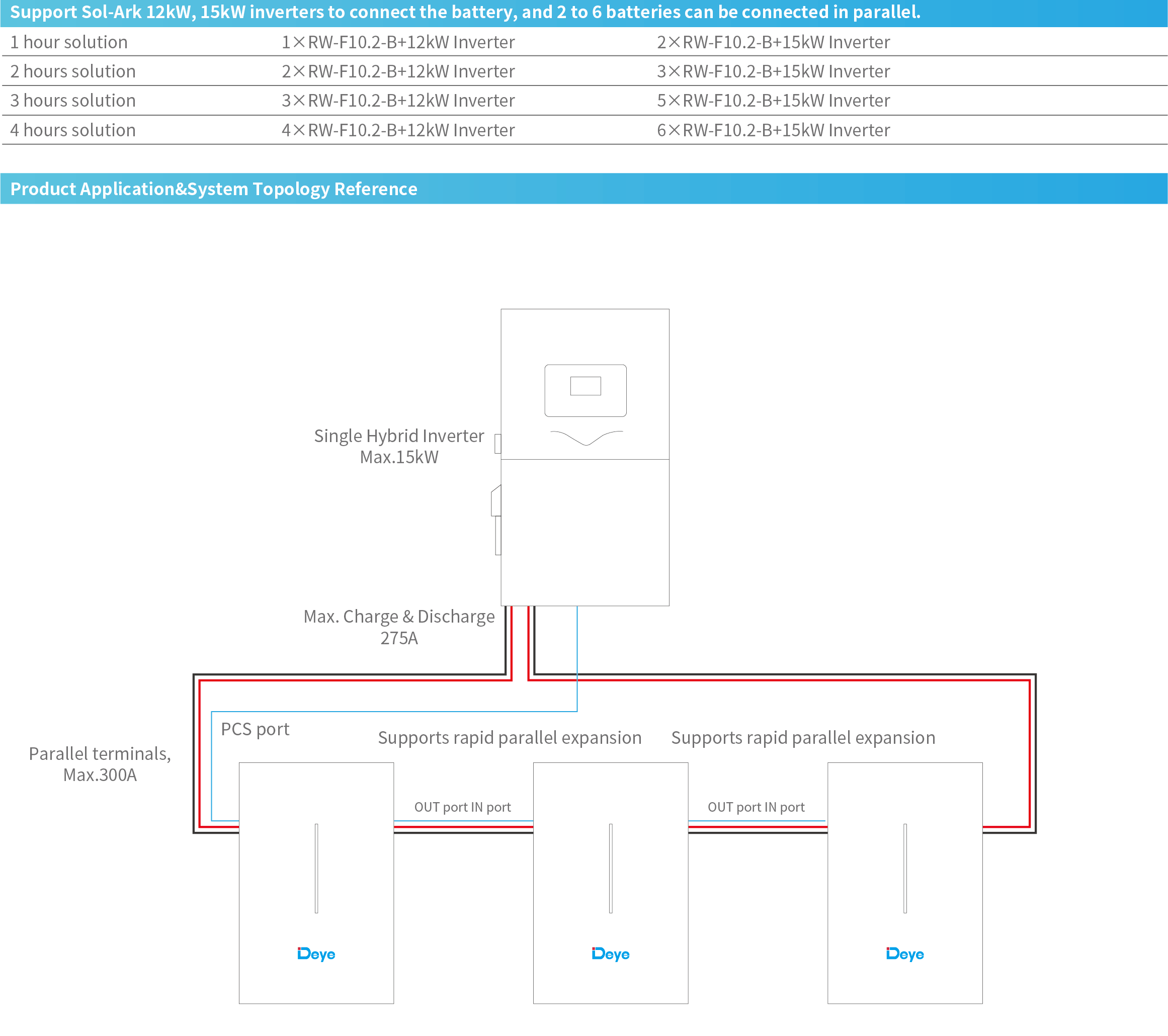Viewport: 1168px width, 1036px height.
Task: Click the hybrid inverter display screen
Action: point(585,386)
